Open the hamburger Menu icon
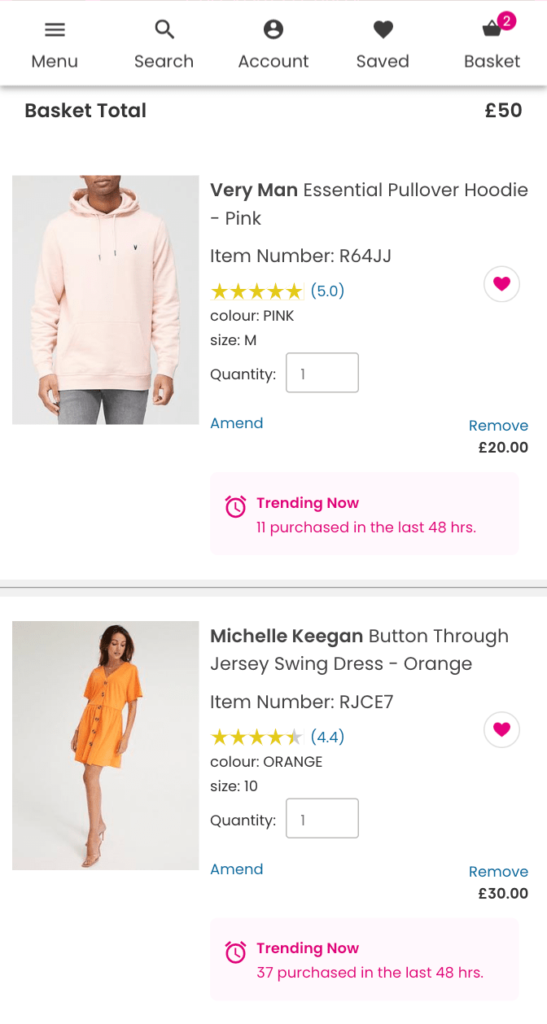547x1024 pixels. (x=55, y=29)
